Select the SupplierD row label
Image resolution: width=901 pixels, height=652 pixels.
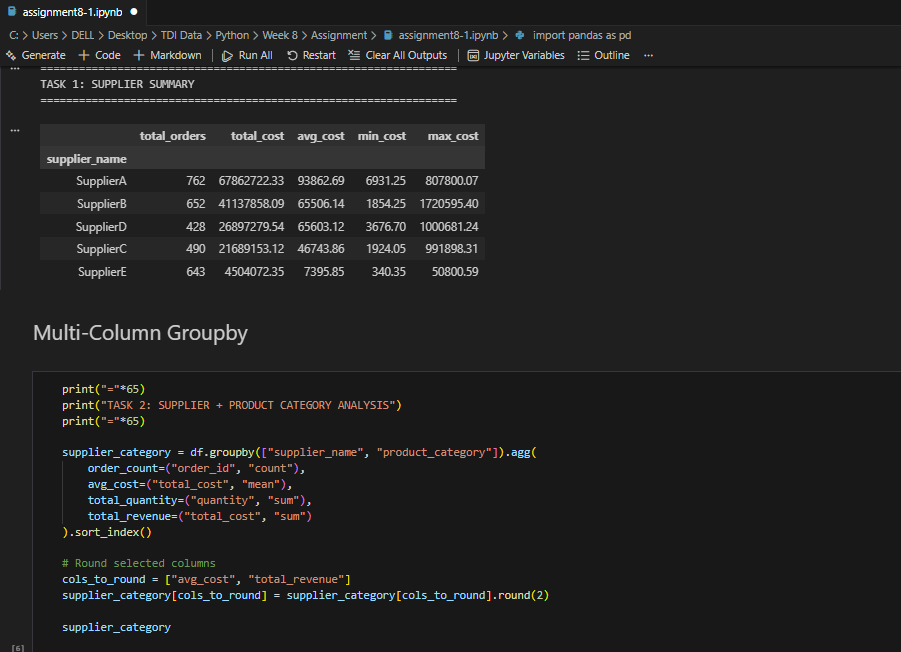101,227
